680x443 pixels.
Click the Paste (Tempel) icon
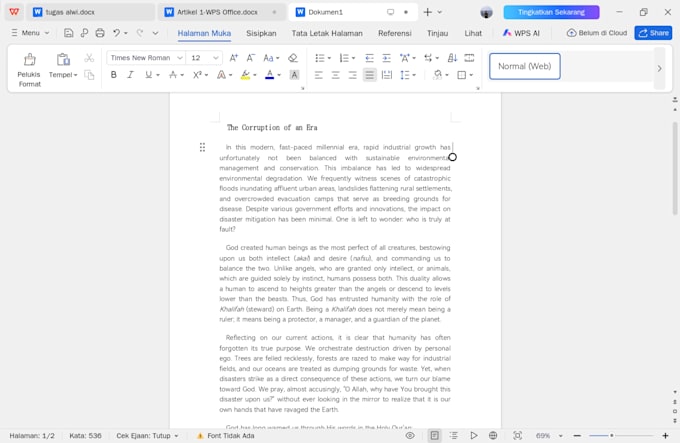tap(63, 59)
